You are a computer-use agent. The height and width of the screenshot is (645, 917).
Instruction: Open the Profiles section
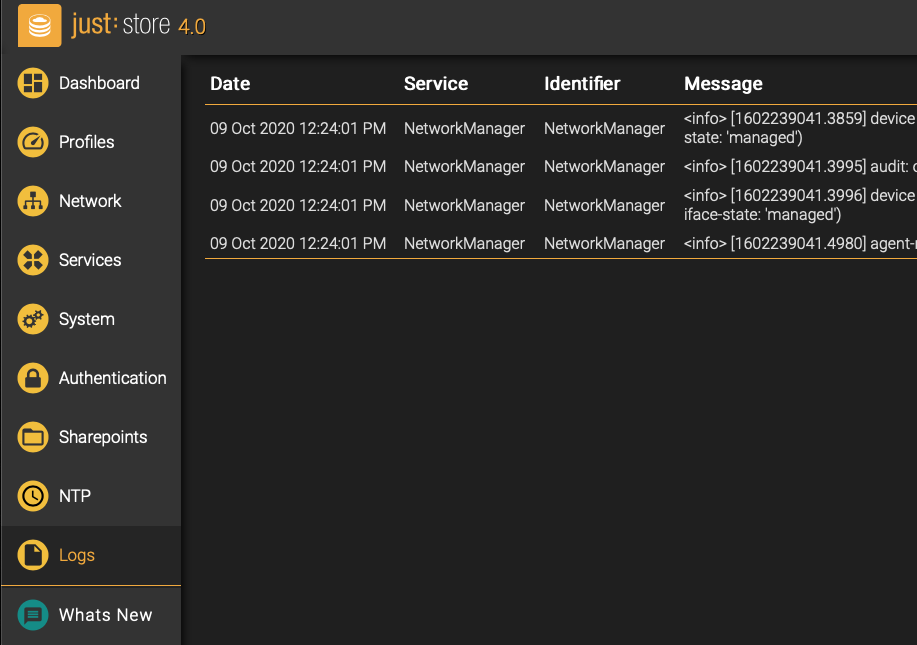87,142
